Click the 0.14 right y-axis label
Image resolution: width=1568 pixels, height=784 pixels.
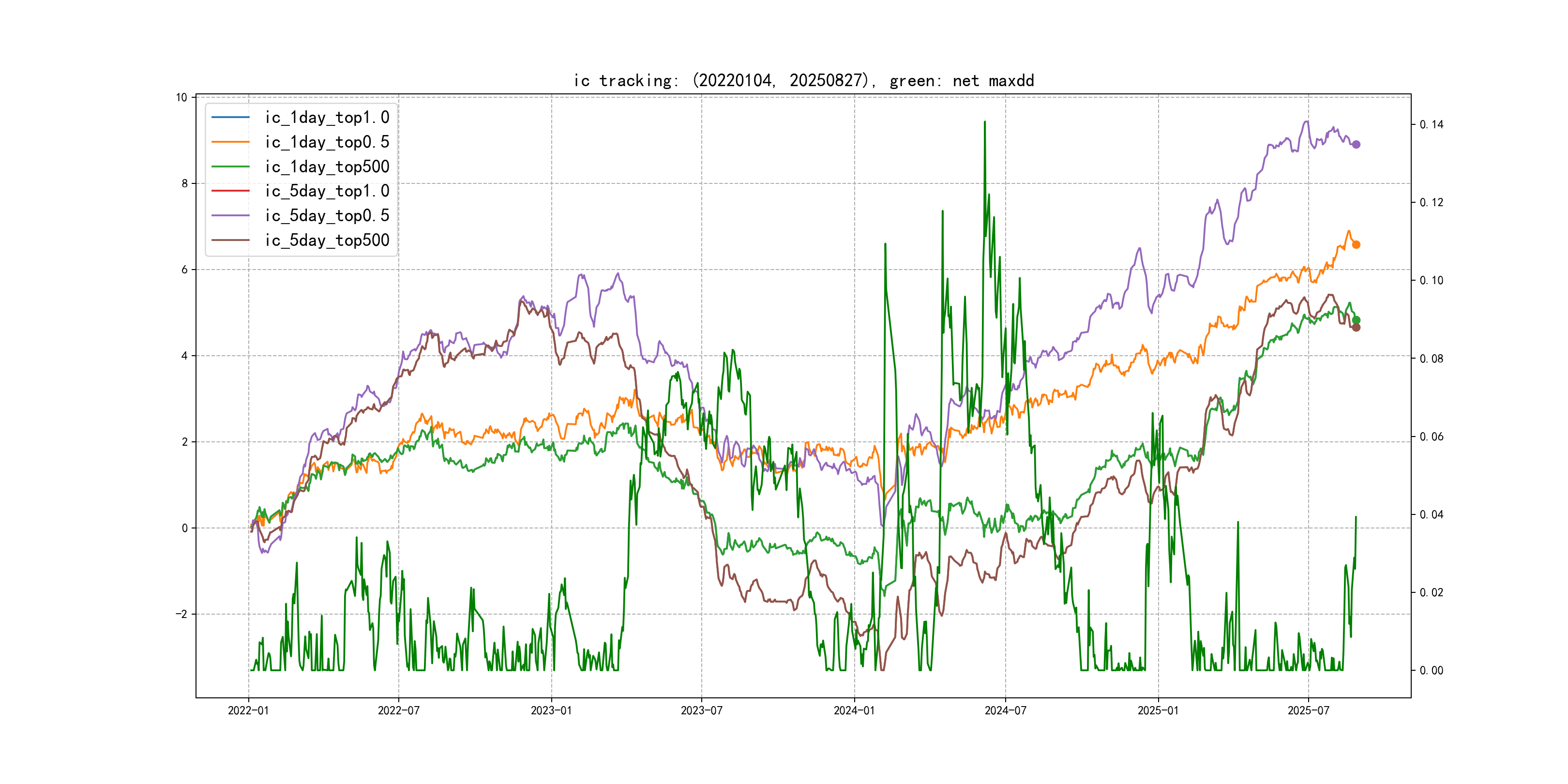1431,124
